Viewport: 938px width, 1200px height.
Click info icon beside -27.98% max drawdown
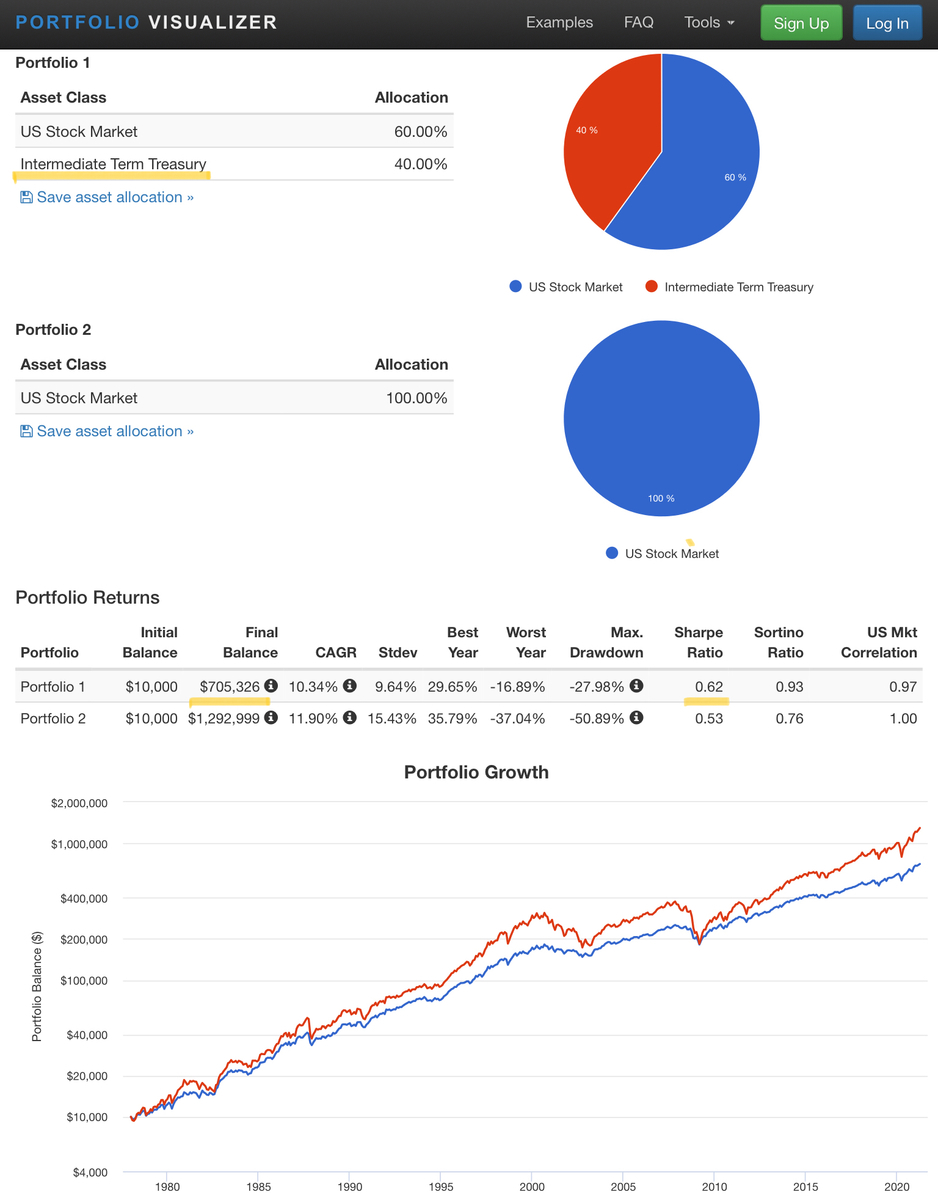(x=636, y=687)
